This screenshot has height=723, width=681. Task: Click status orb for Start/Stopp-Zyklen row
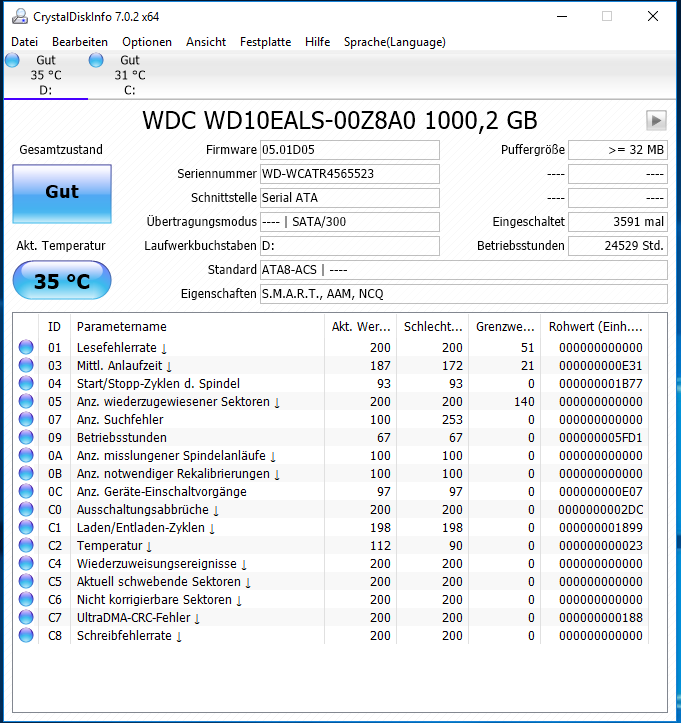pyautogui.click(x=26, y=383)
